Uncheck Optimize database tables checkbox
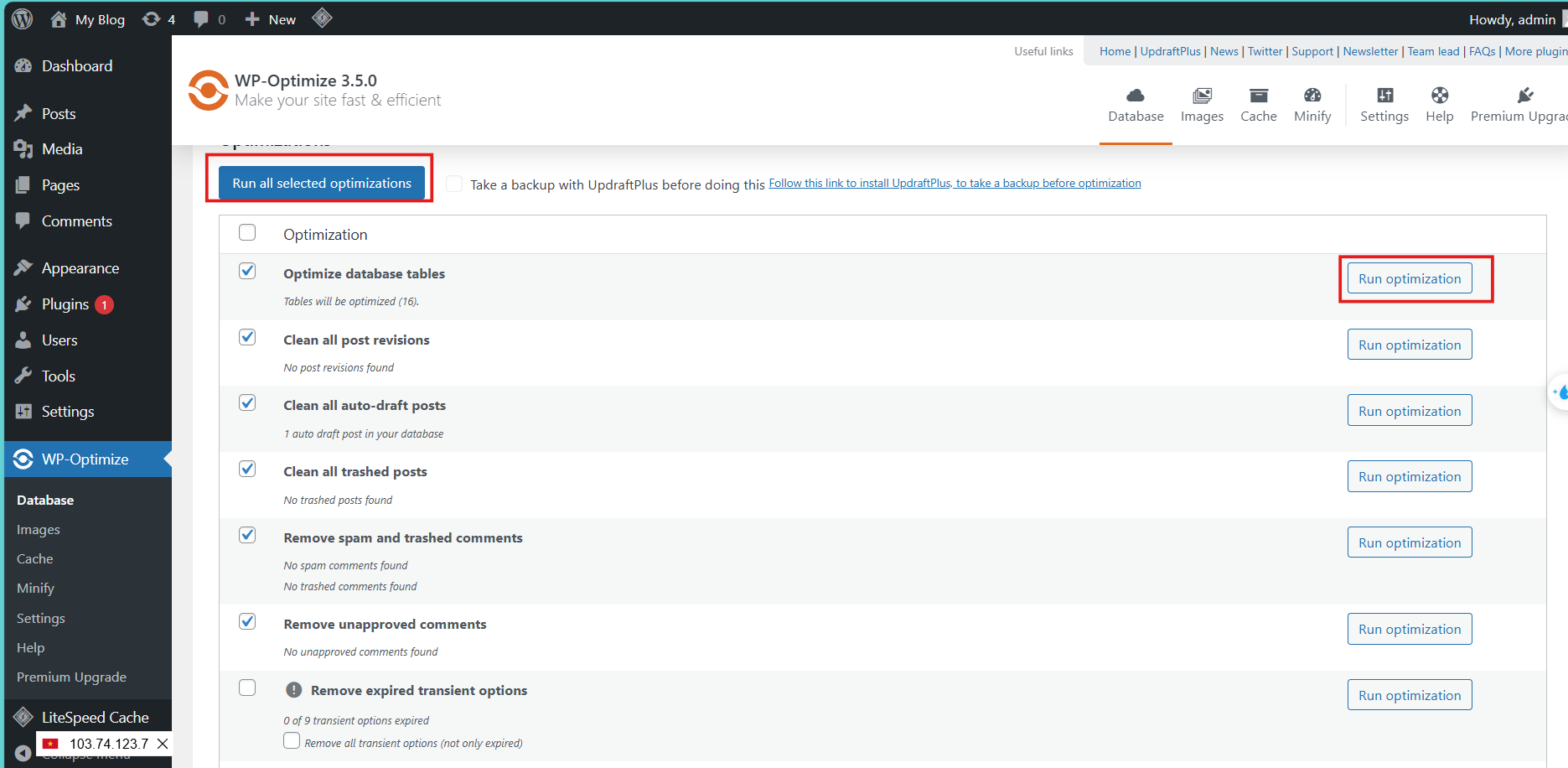Screen dimensions: 1568x768 [247, 271]
